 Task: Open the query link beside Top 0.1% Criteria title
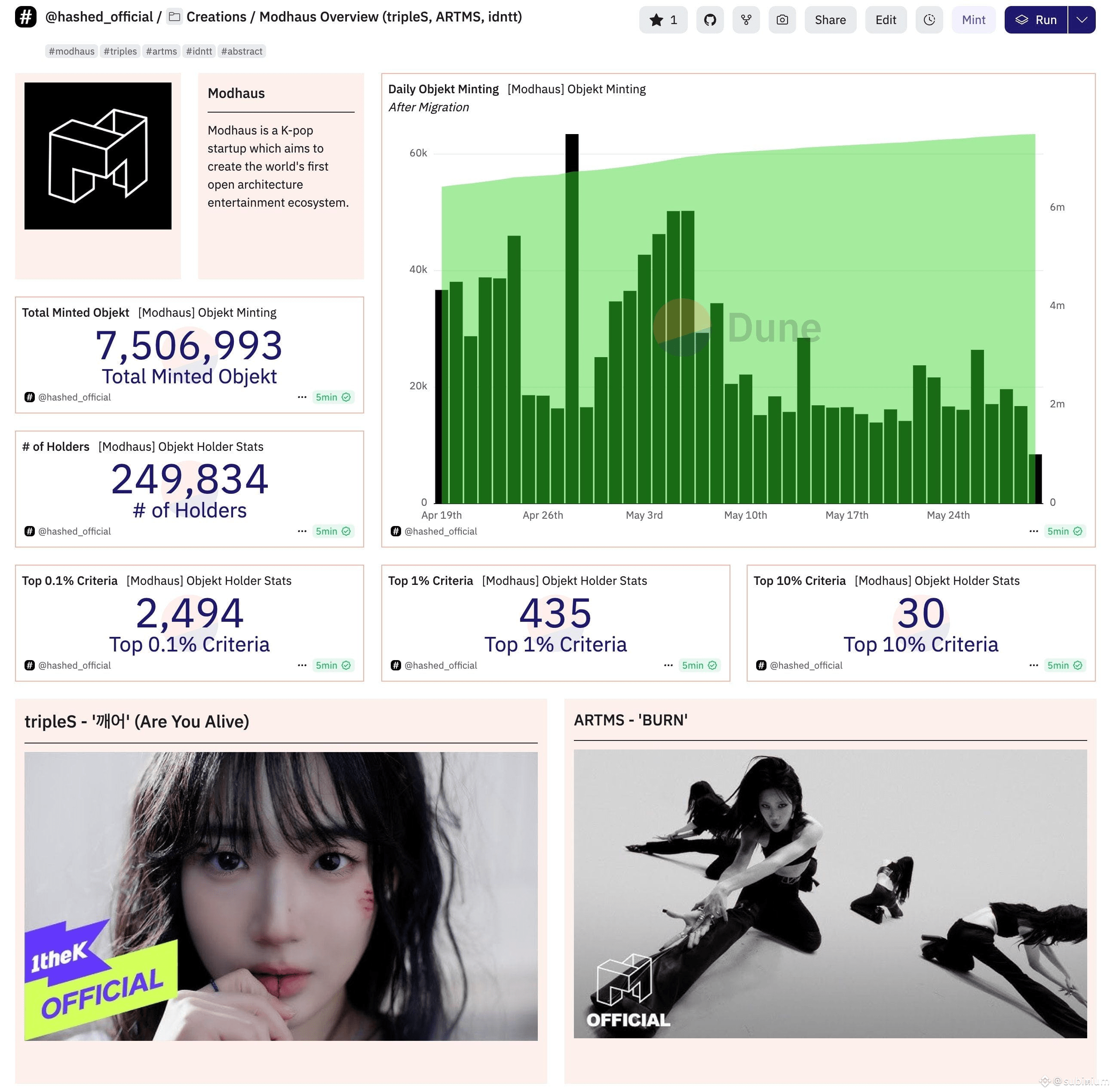click(x=209, y=581)
